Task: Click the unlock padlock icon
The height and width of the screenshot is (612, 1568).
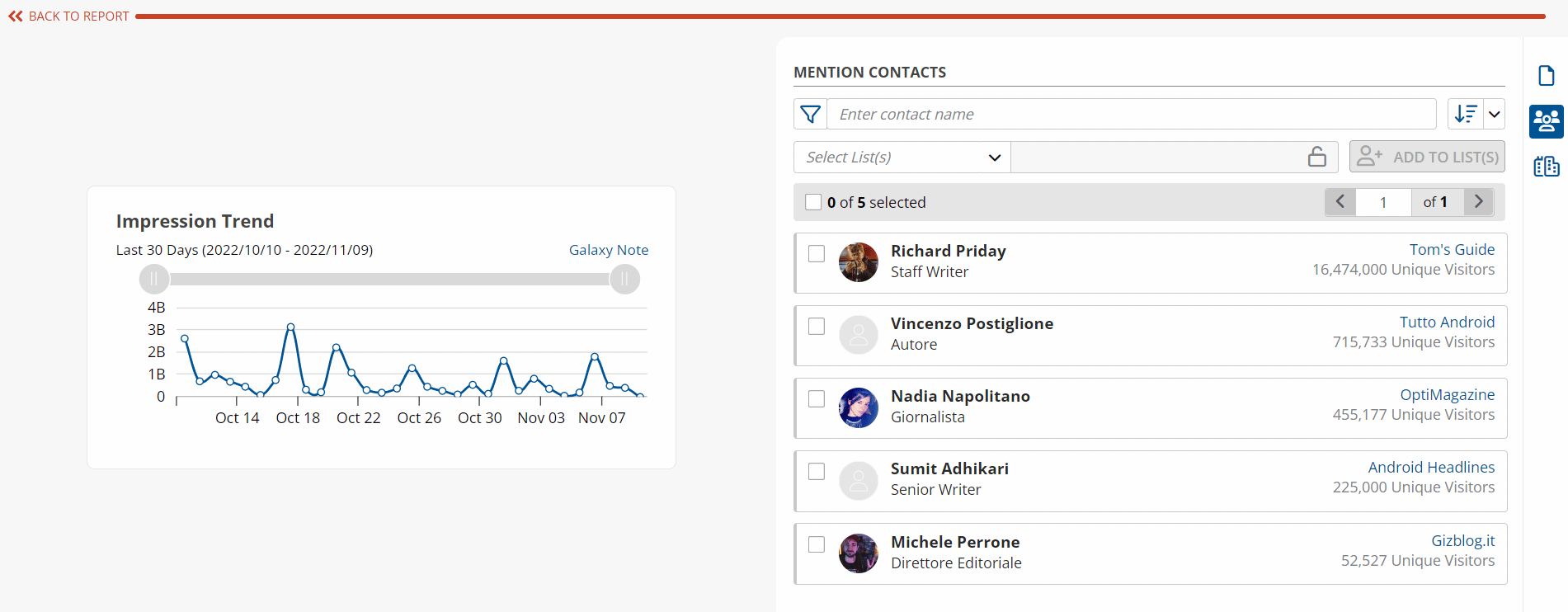Action: [1316, 157]
